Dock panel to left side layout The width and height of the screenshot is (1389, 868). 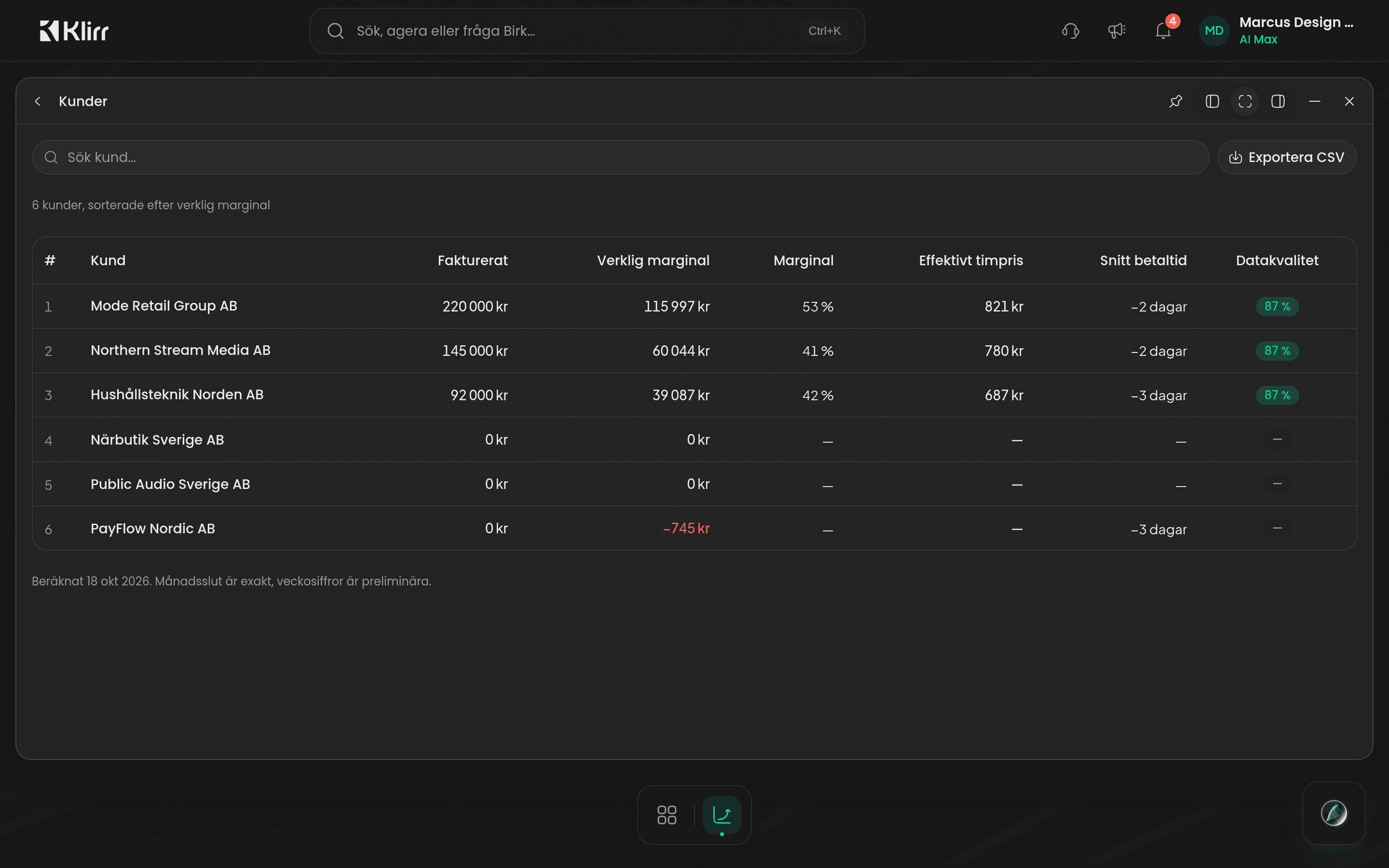[1212, 102]
